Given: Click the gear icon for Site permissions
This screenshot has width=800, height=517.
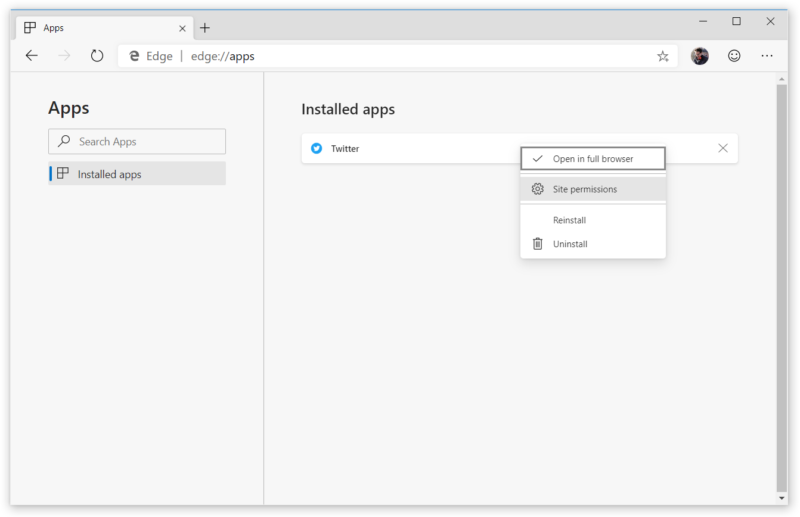Looking at the screenshot, I should [x=537, y=189].
